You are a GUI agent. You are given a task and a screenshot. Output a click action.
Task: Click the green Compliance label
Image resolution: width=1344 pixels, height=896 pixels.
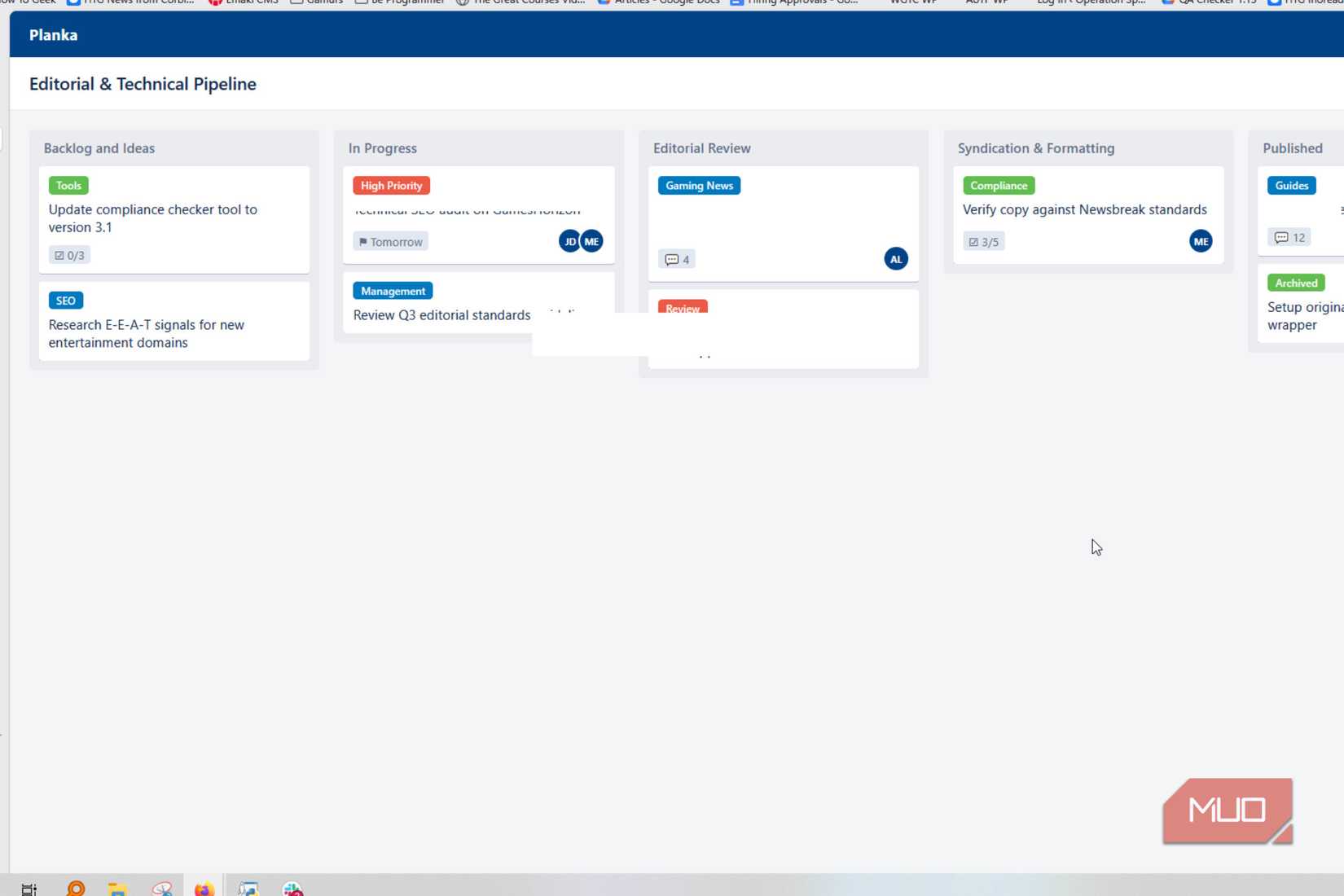tap(999, 186)
